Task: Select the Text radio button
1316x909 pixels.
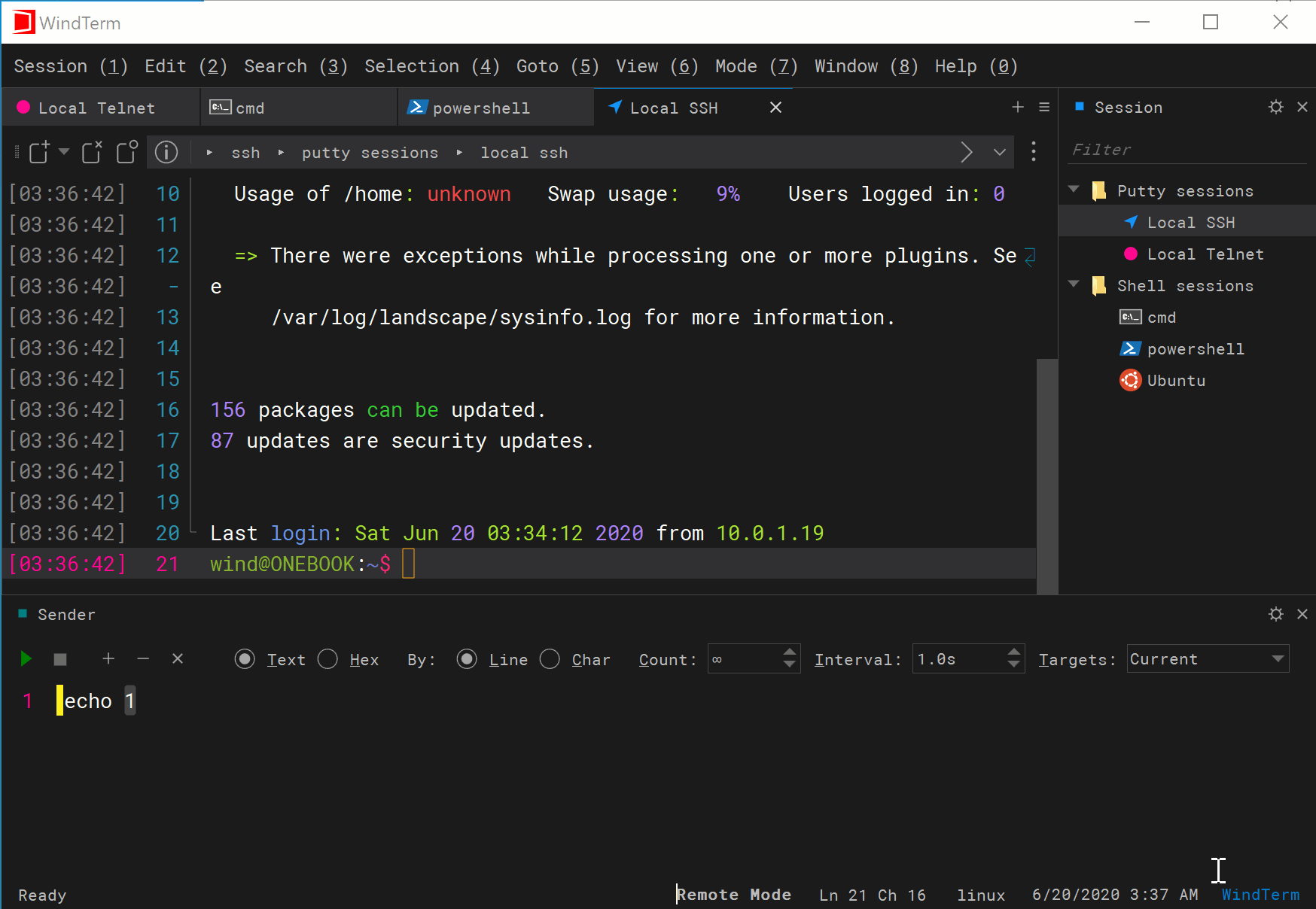Action: pos(245,659)
